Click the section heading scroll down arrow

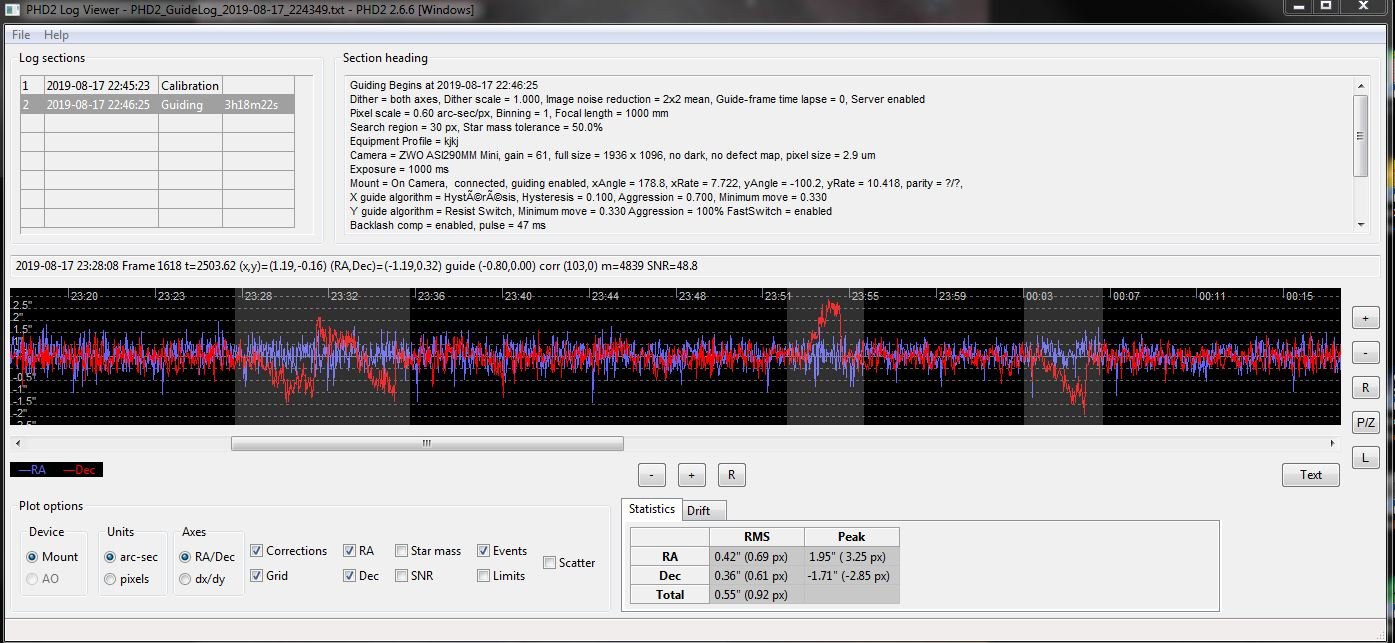click(x=1360, y=225)
